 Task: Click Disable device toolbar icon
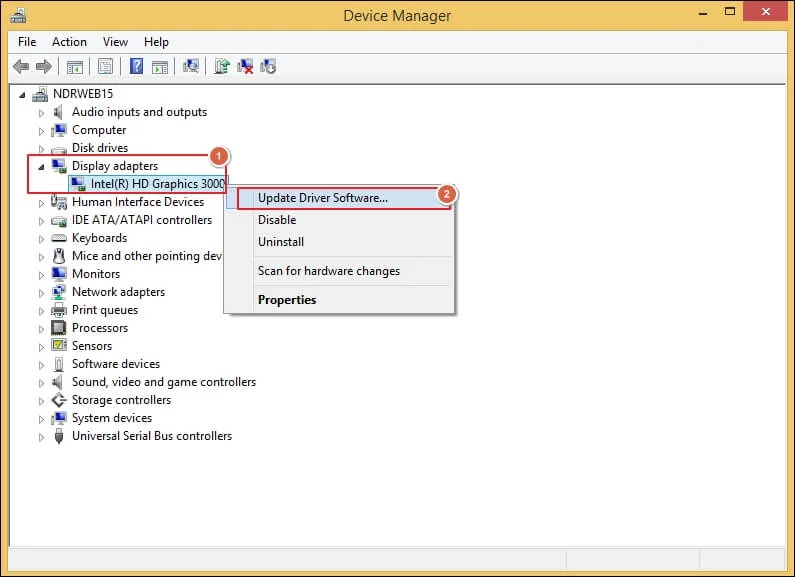[x=268, y=66]
